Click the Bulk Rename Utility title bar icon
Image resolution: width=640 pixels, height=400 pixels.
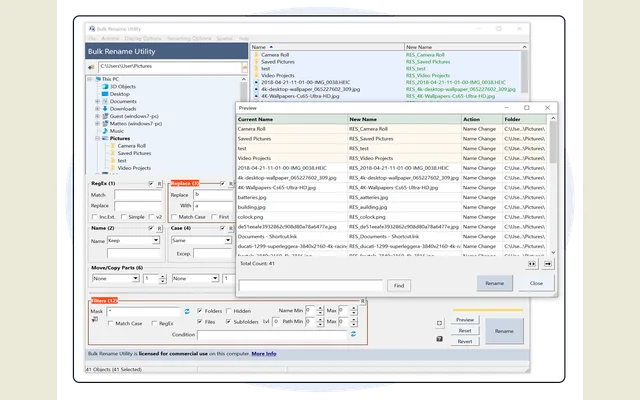[92, 29]
